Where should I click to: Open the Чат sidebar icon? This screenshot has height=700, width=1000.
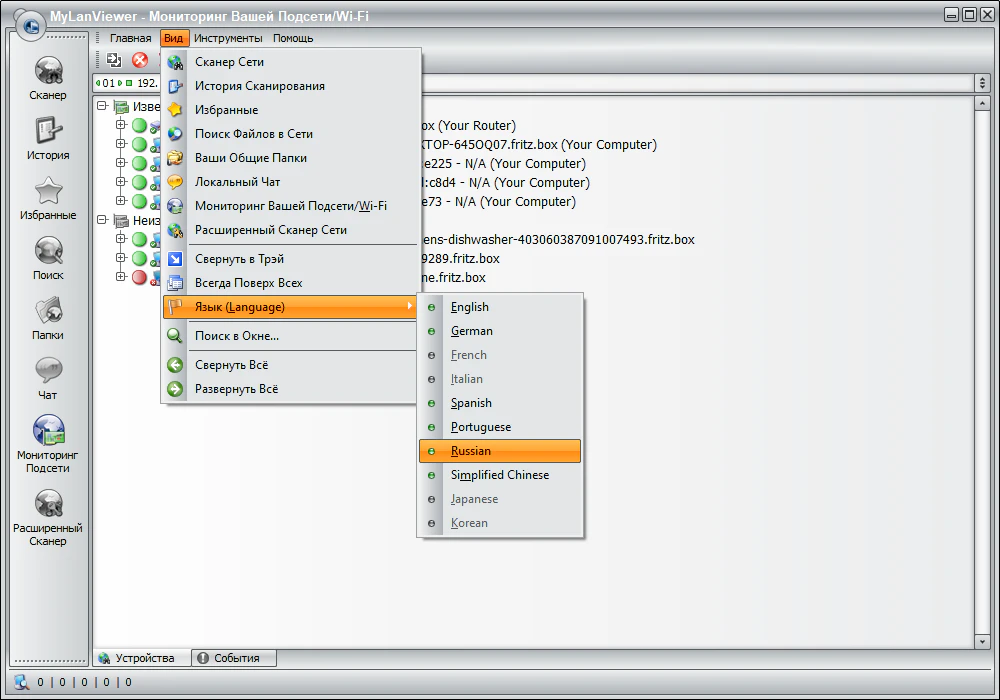point(48,378)
